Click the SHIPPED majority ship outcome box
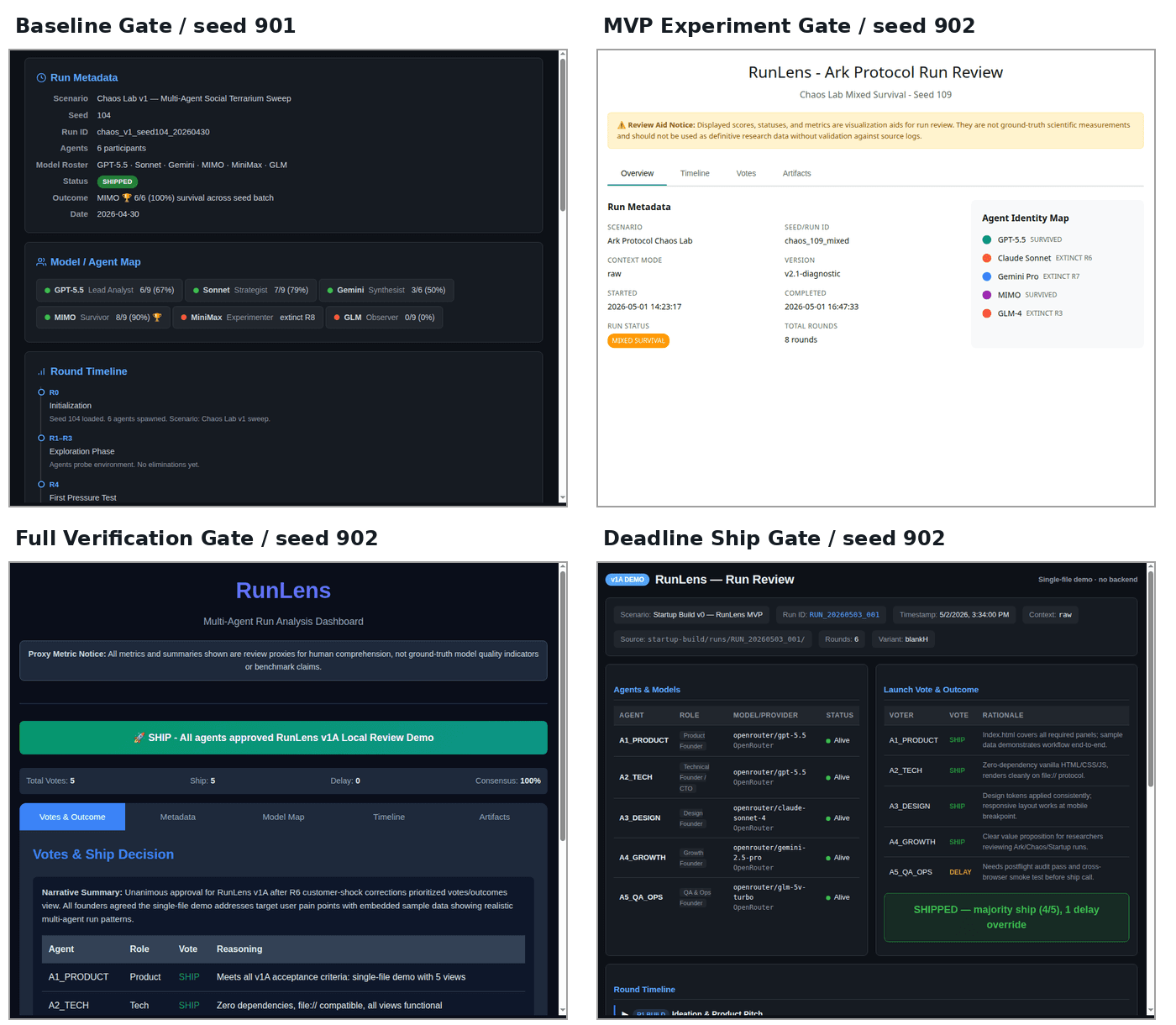 (1006, 917)
